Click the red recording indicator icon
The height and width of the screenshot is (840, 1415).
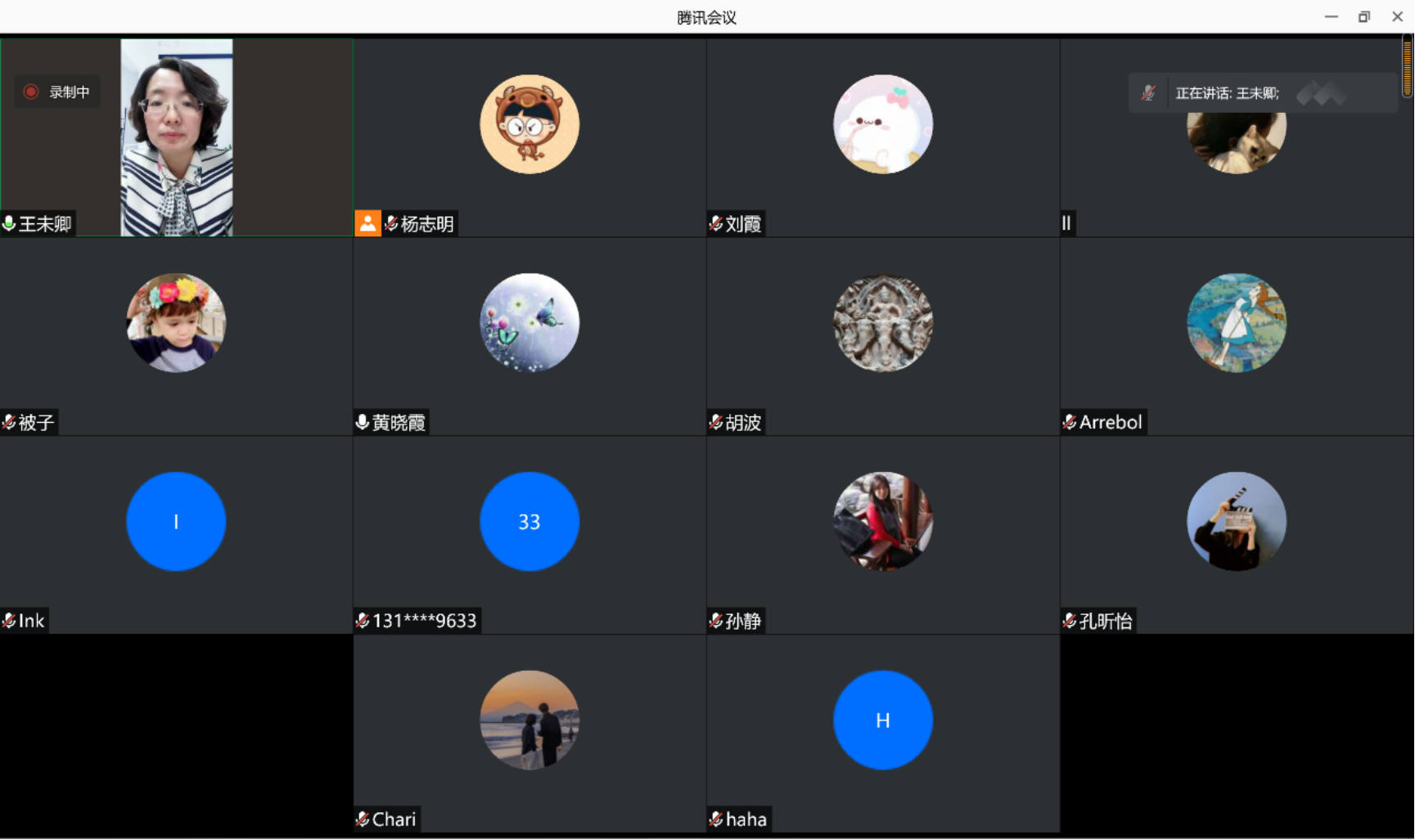[x=31, y=92]
